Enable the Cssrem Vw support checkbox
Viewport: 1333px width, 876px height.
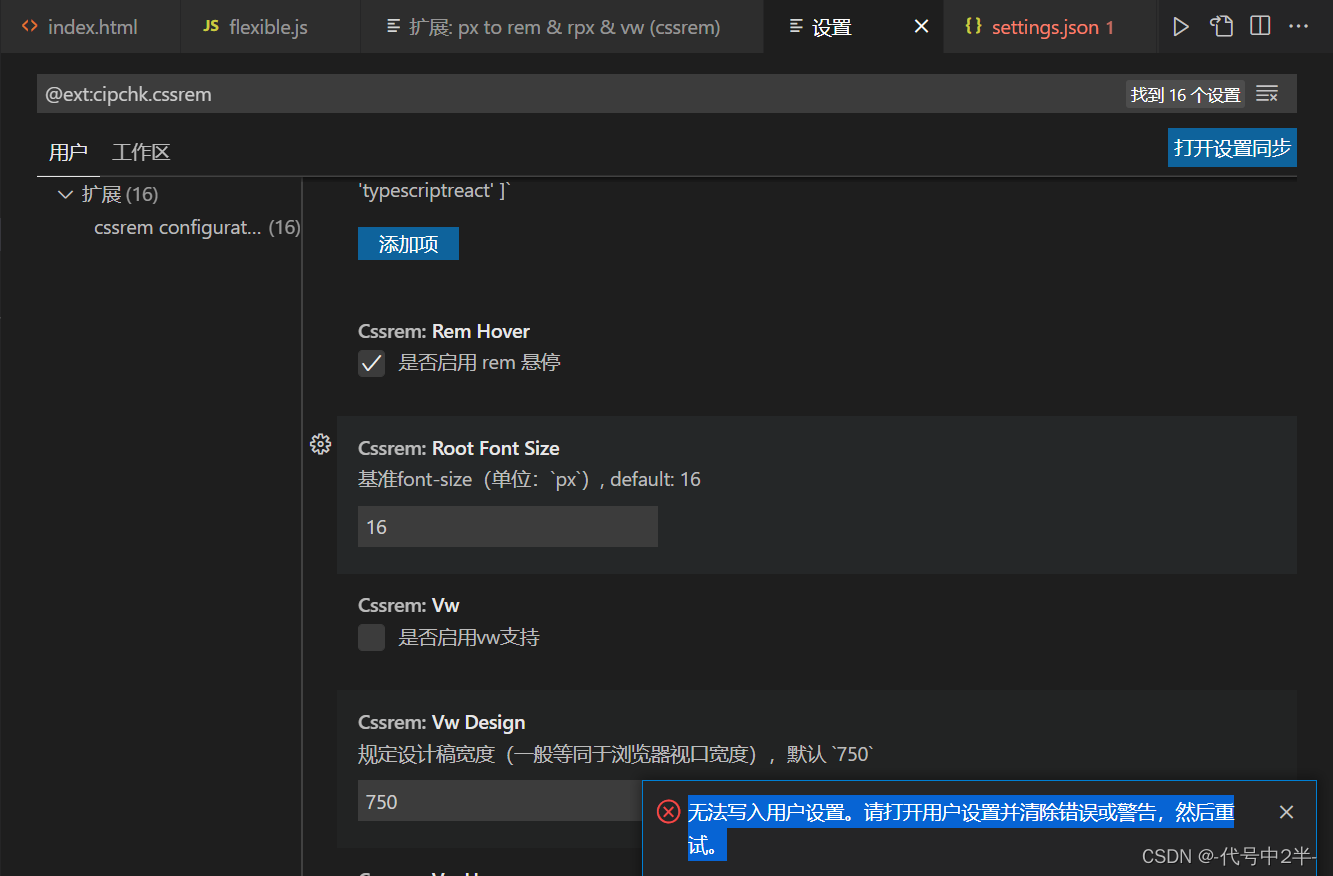click(371, 637)
